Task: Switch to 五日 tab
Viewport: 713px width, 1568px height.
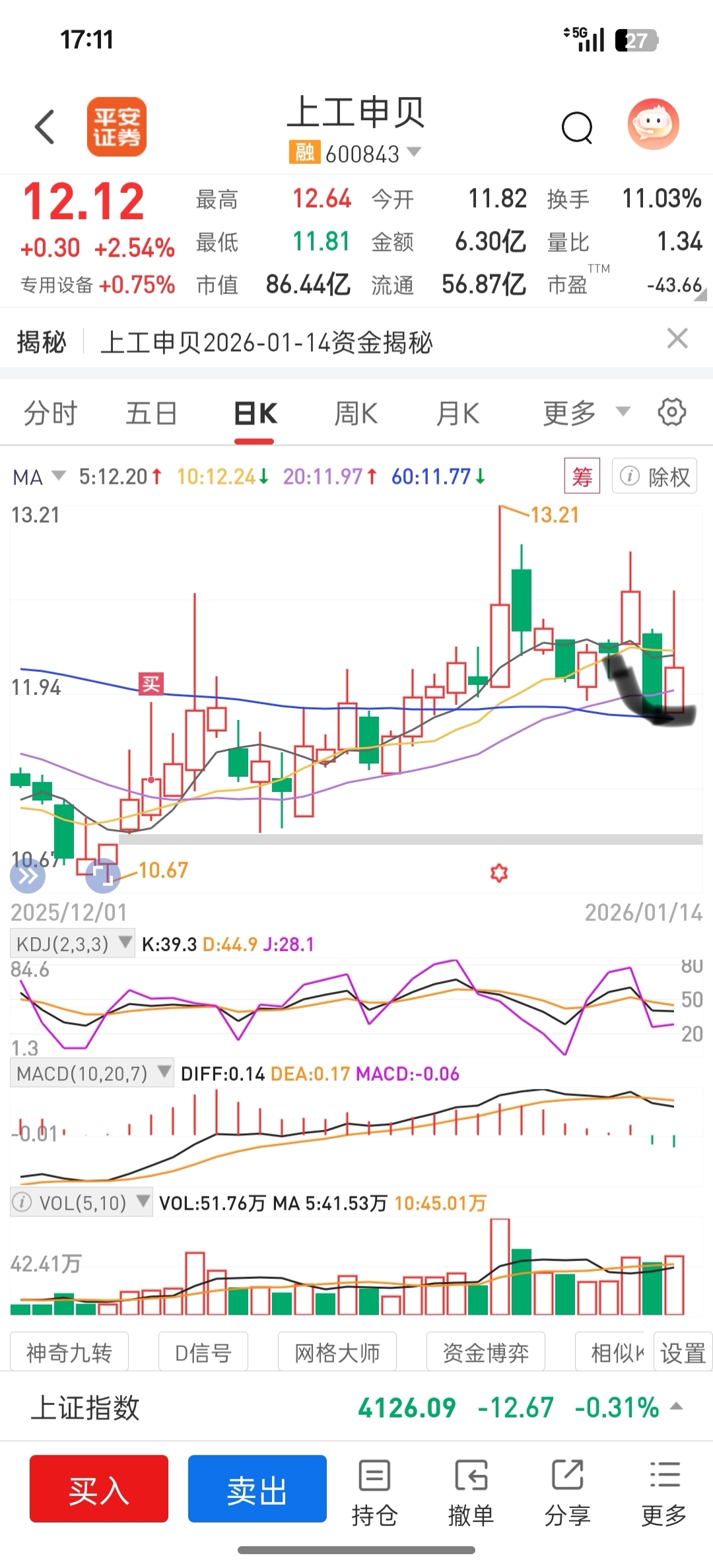Action: coord(151,414)
